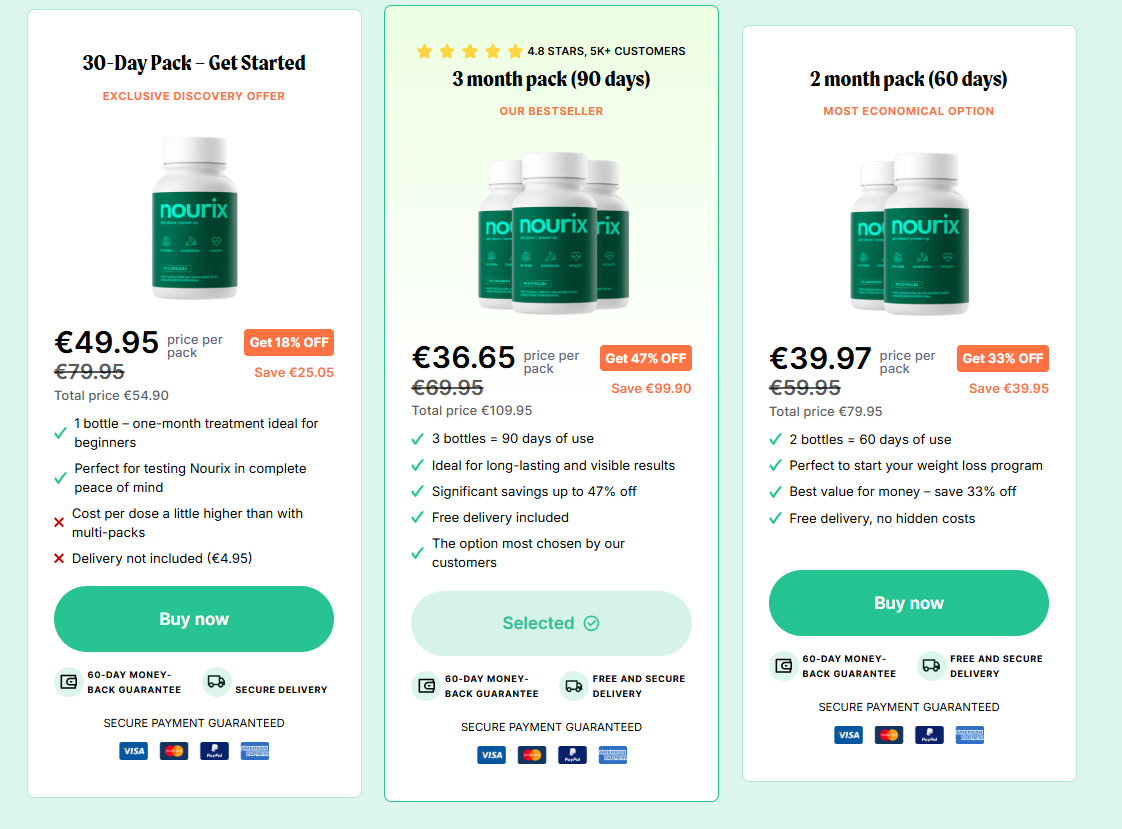Image resolution: width=1122 pixels, height=829 pixels.
Task: Click the three-bottle Nourix product image
Action: (x=553, y=233)
